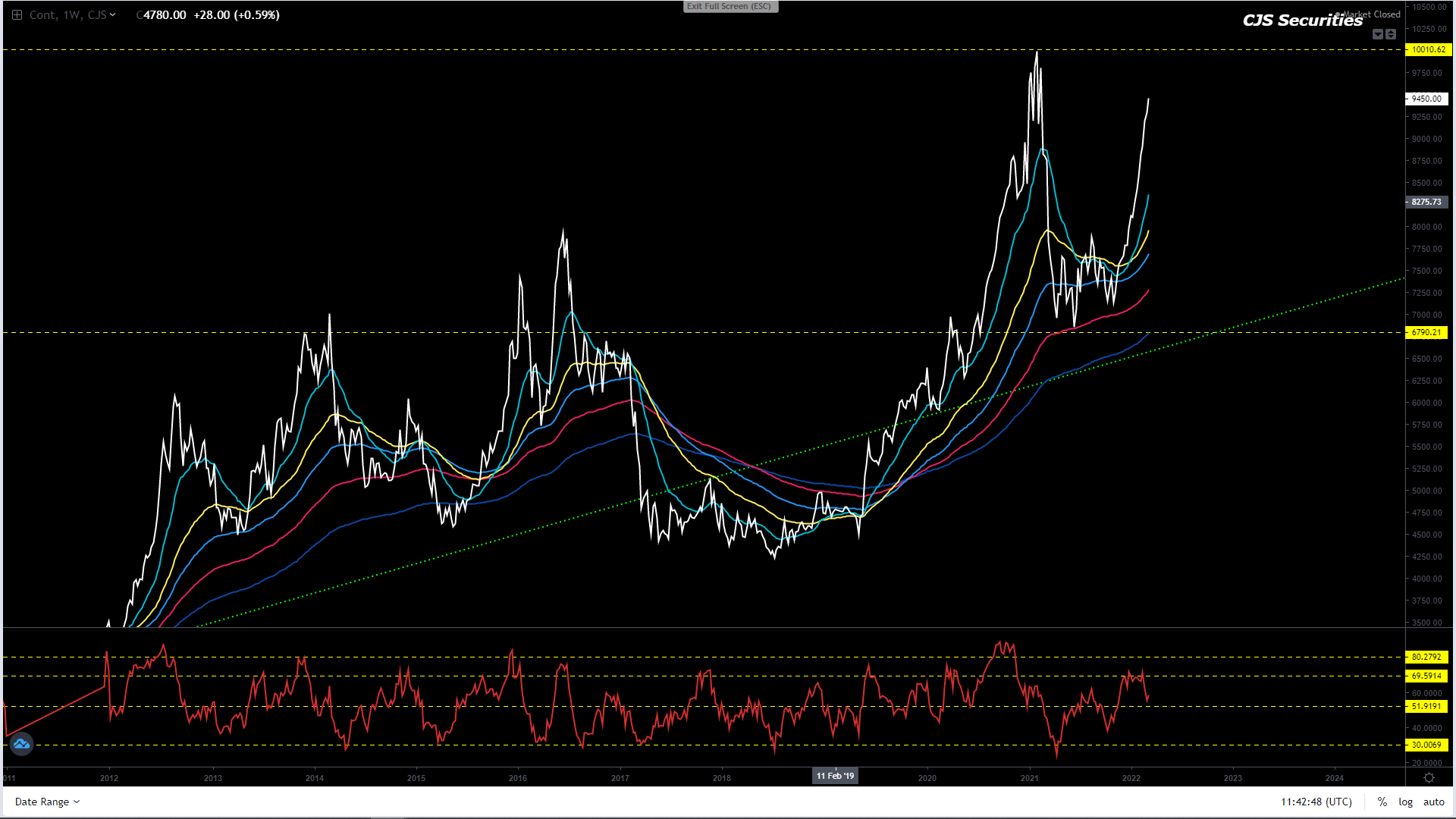Click the 2022 label on time axis
The image size is (1456, 819).
pos(1131,778)
